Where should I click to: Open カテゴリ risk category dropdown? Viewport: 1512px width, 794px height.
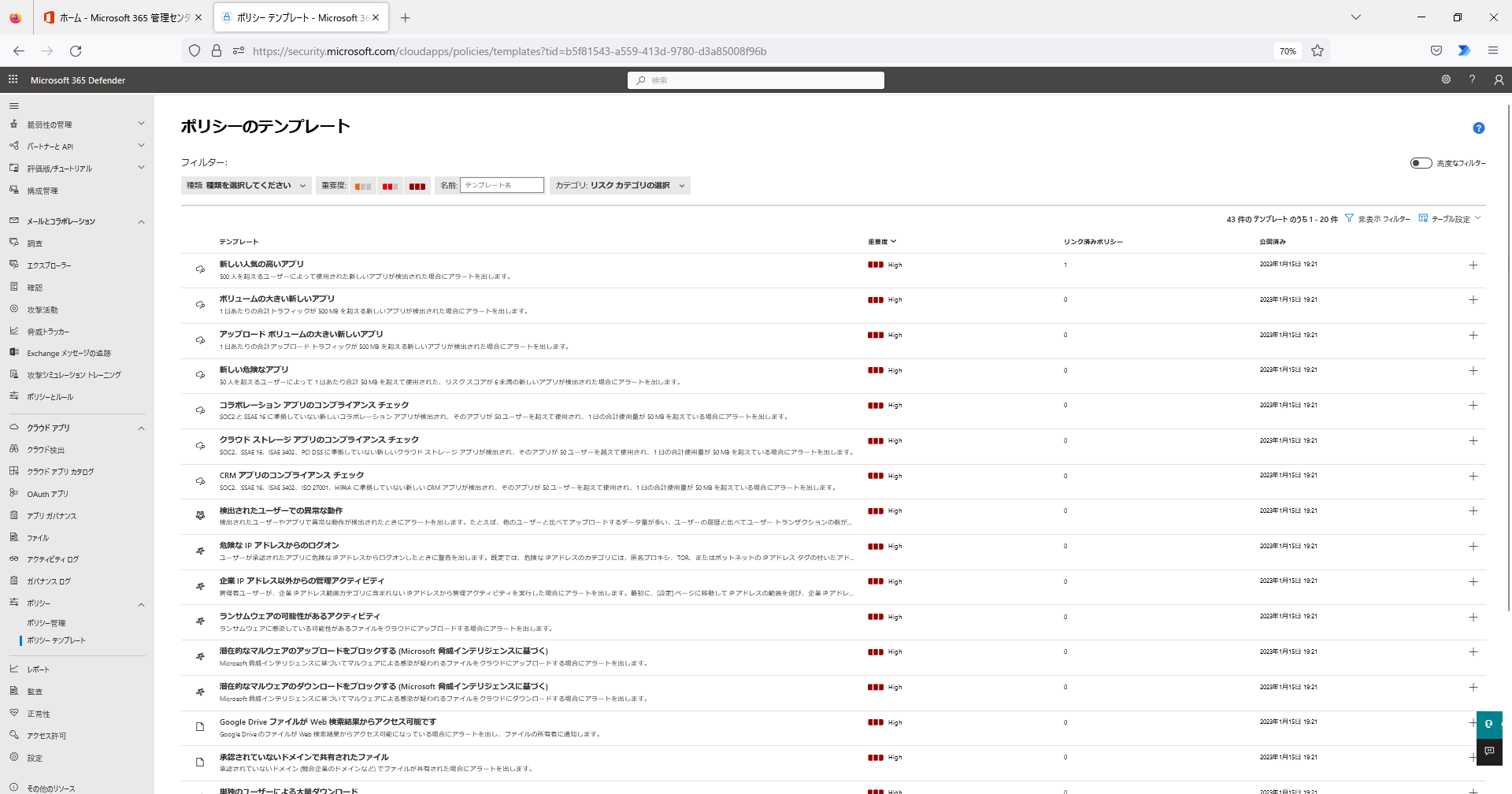620,186
